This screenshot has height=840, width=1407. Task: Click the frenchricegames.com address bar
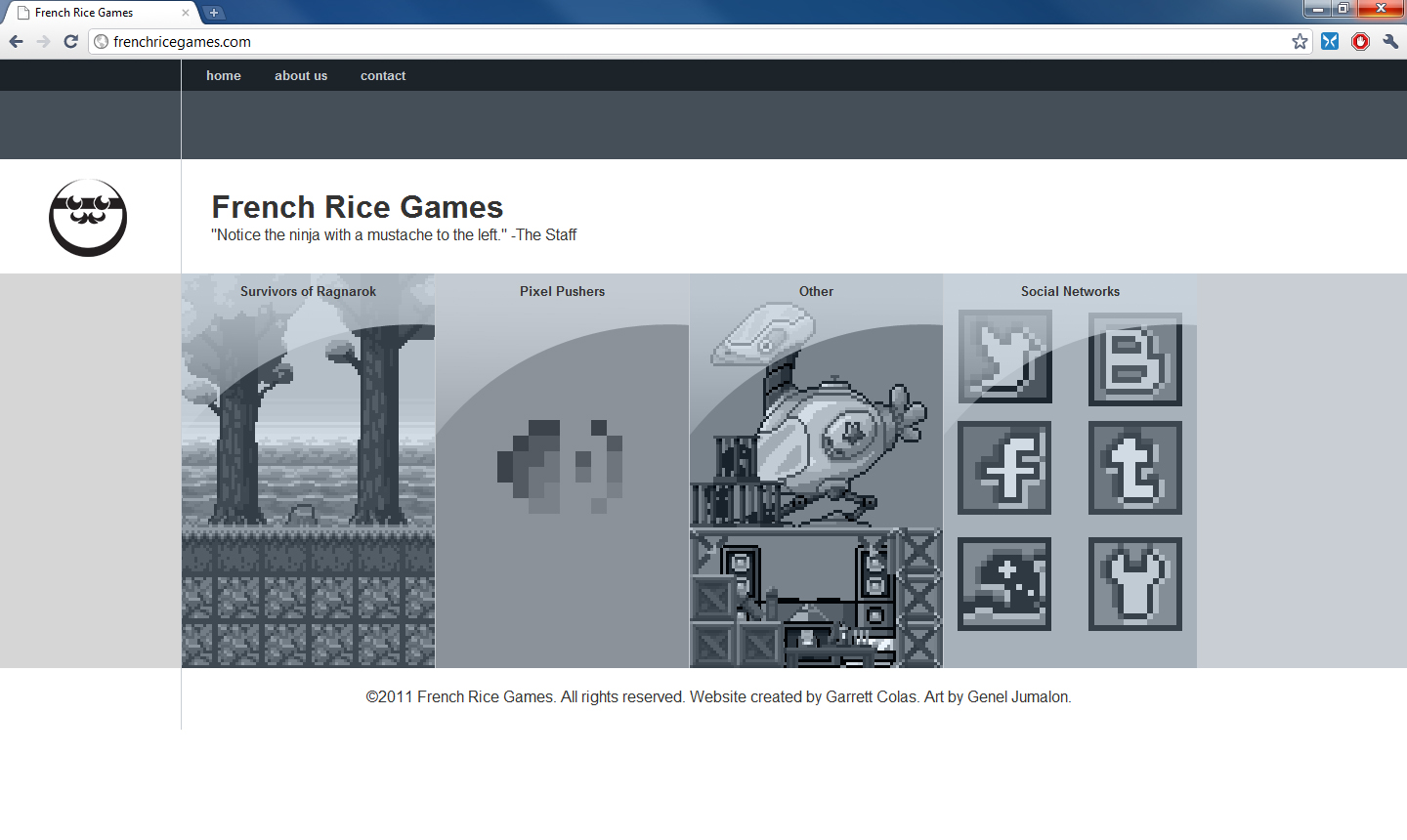tap(699, 41)
